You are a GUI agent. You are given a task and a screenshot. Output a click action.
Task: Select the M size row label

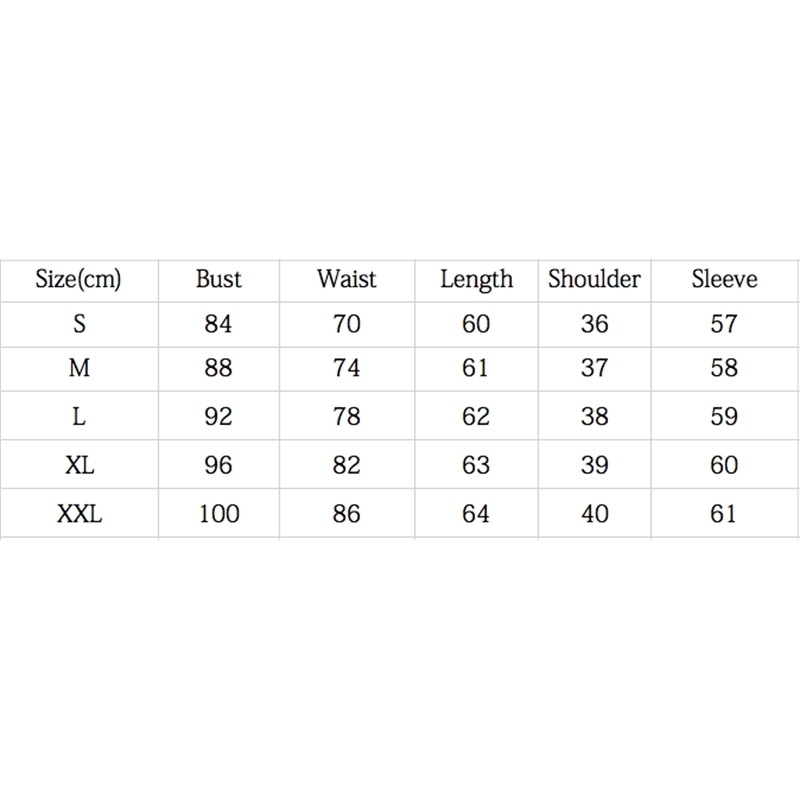[x=79, y=368]
